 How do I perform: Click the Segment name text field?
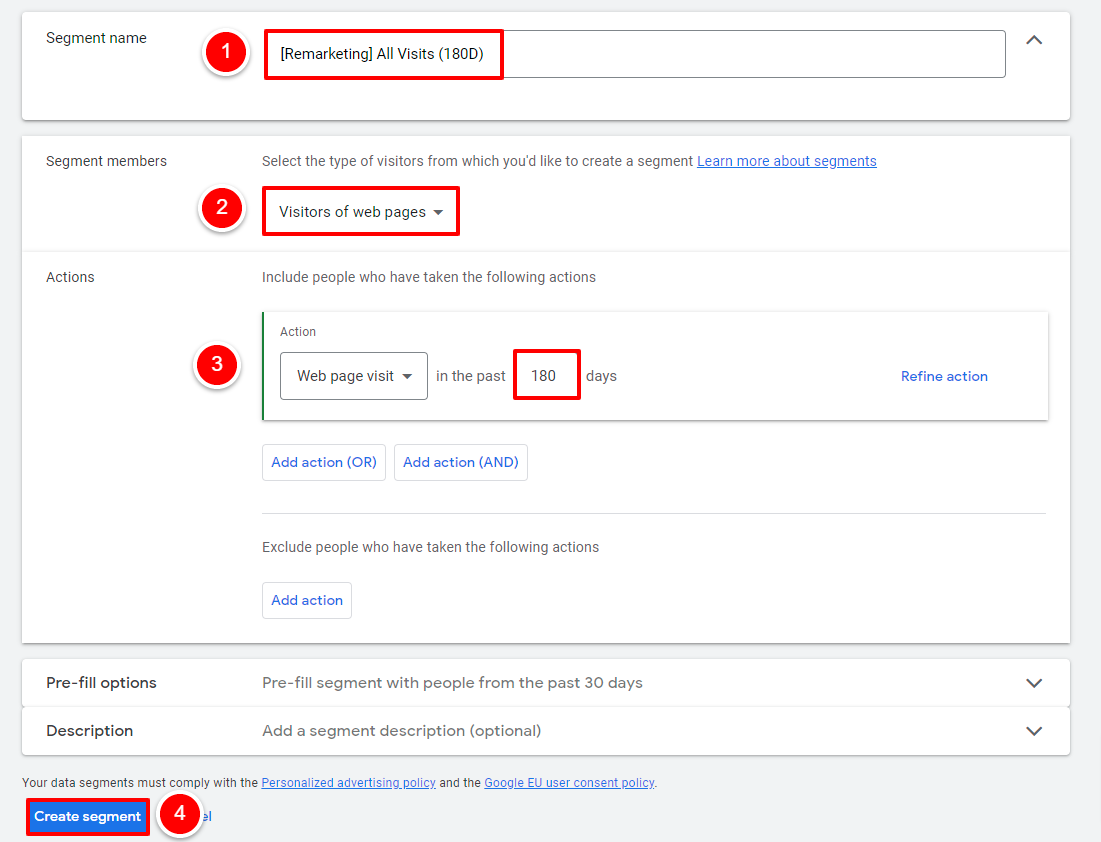click(635, 54)
